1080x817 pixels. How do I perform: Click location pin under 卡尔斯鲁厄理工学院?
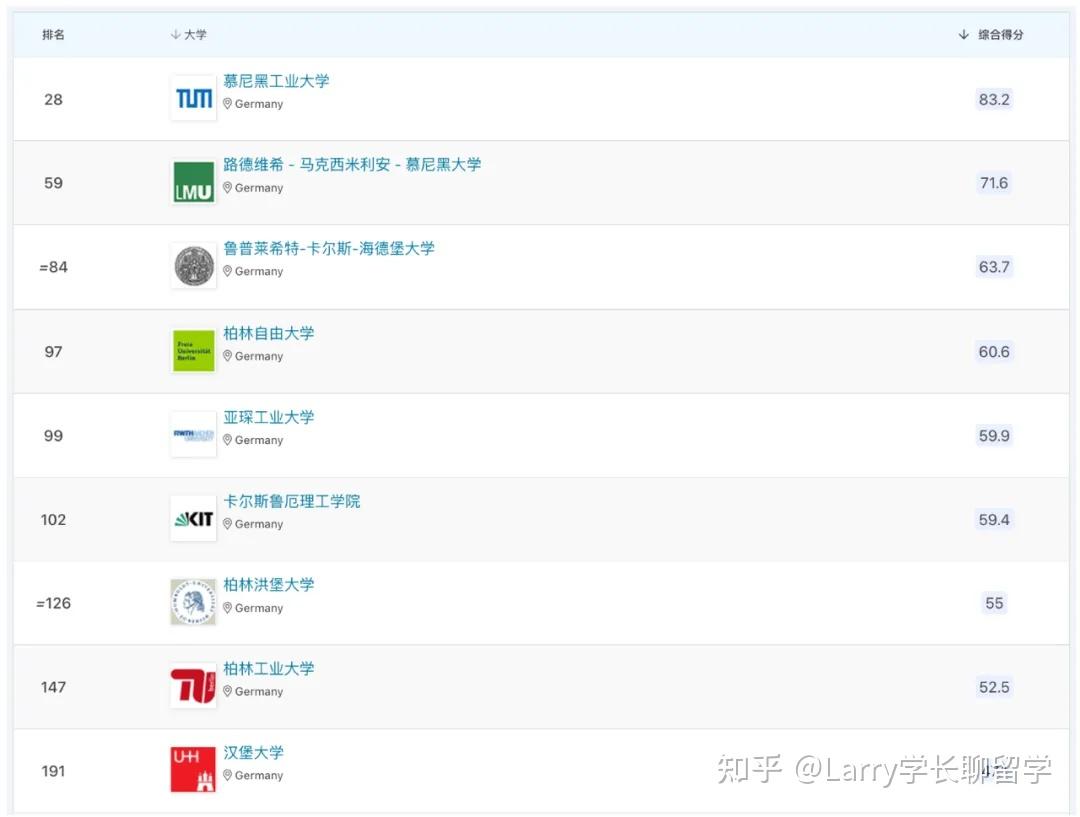click(x=227, y=524)
